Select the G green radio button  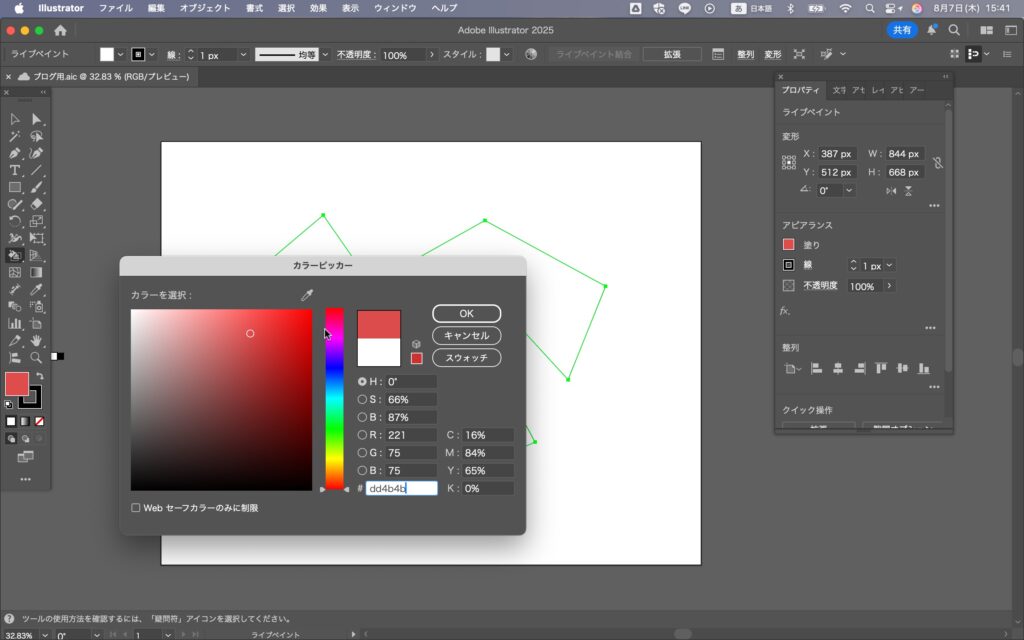362,452
